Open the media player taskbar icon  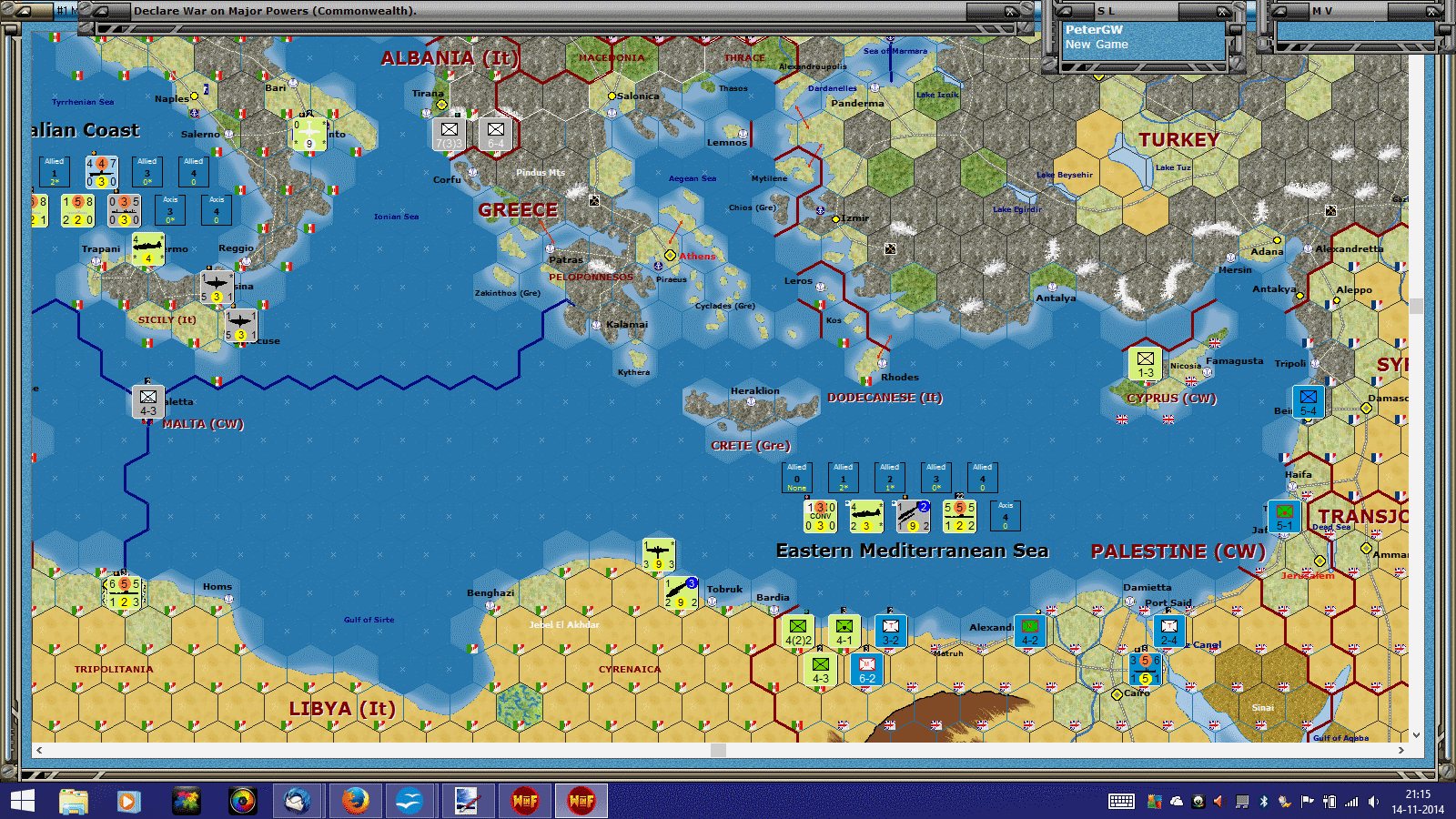128,802
